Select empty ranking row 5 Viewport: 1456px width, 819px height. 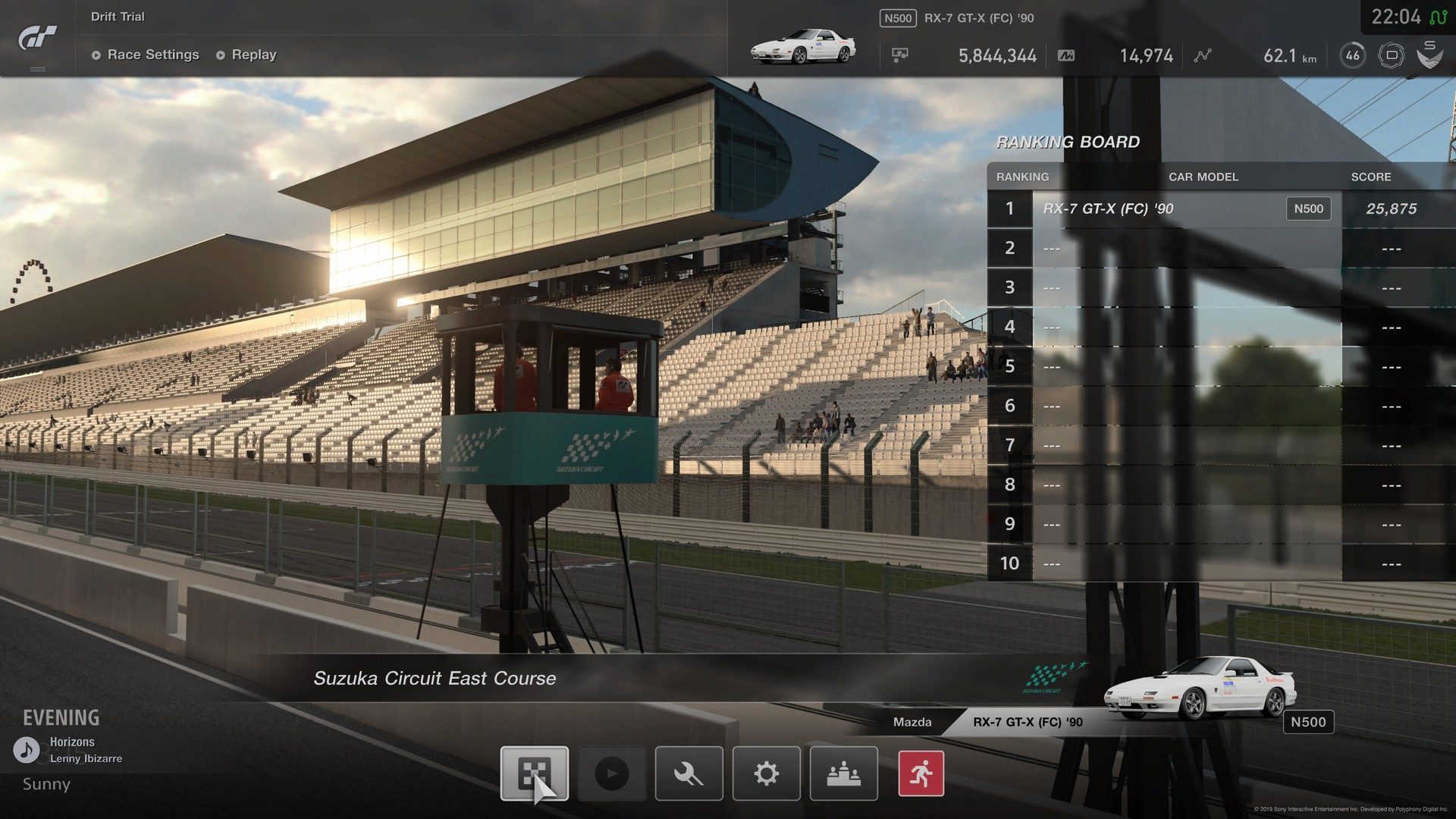pos(1221,366)
